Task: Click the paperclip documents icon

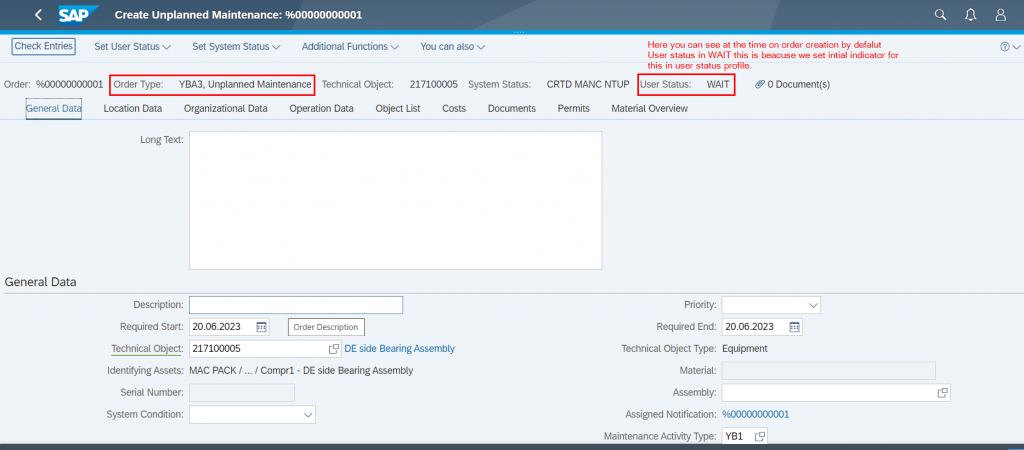Action: [760, 84]
